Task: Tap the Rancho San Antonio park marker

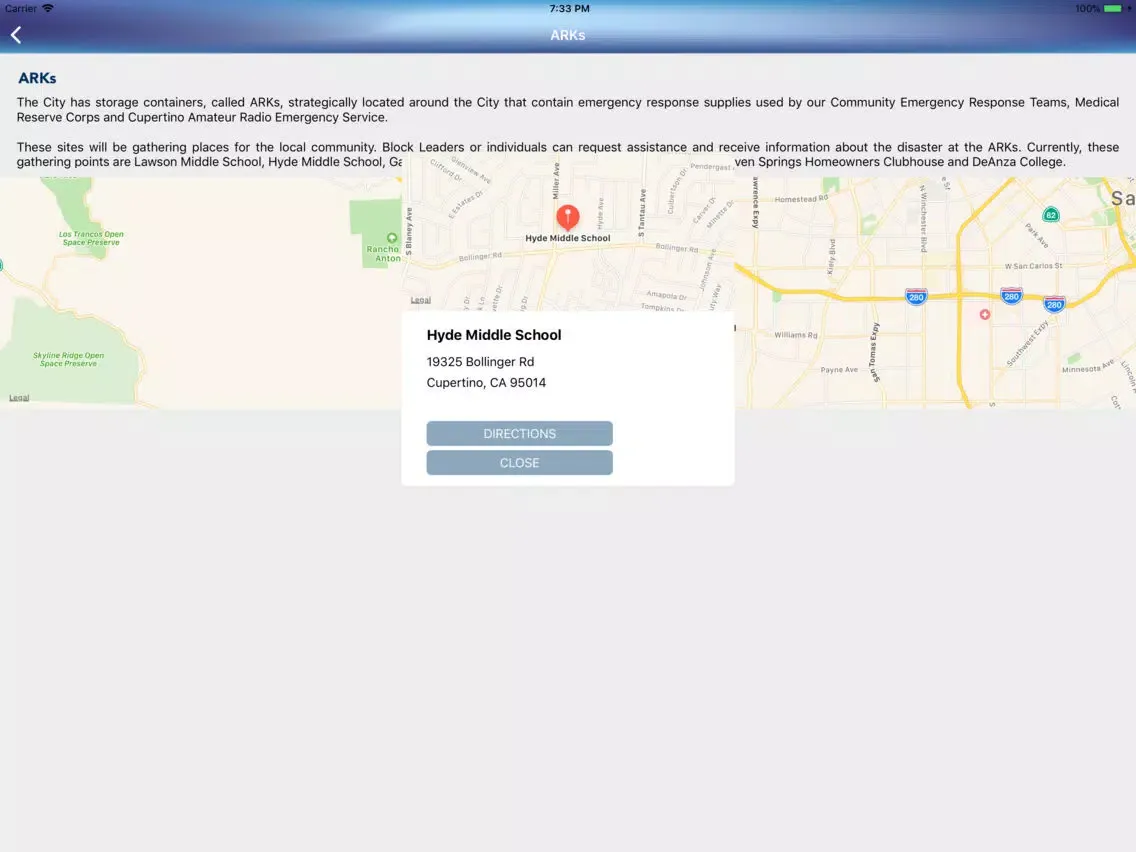Action: [392, 238]
